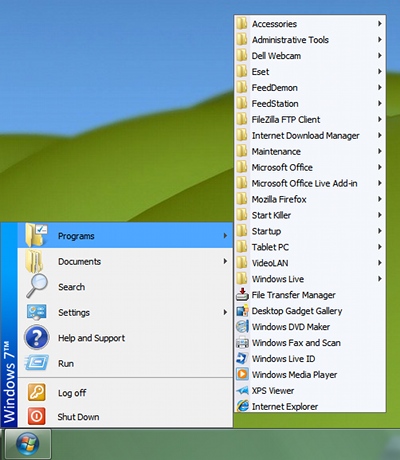Click the Log off key icon
Screen dimensions: 400x460
point(37,392)
